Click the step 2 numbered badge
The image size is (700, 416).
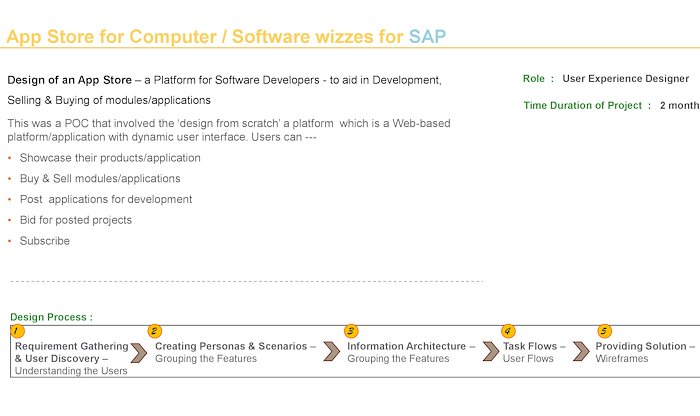point(154,331)
